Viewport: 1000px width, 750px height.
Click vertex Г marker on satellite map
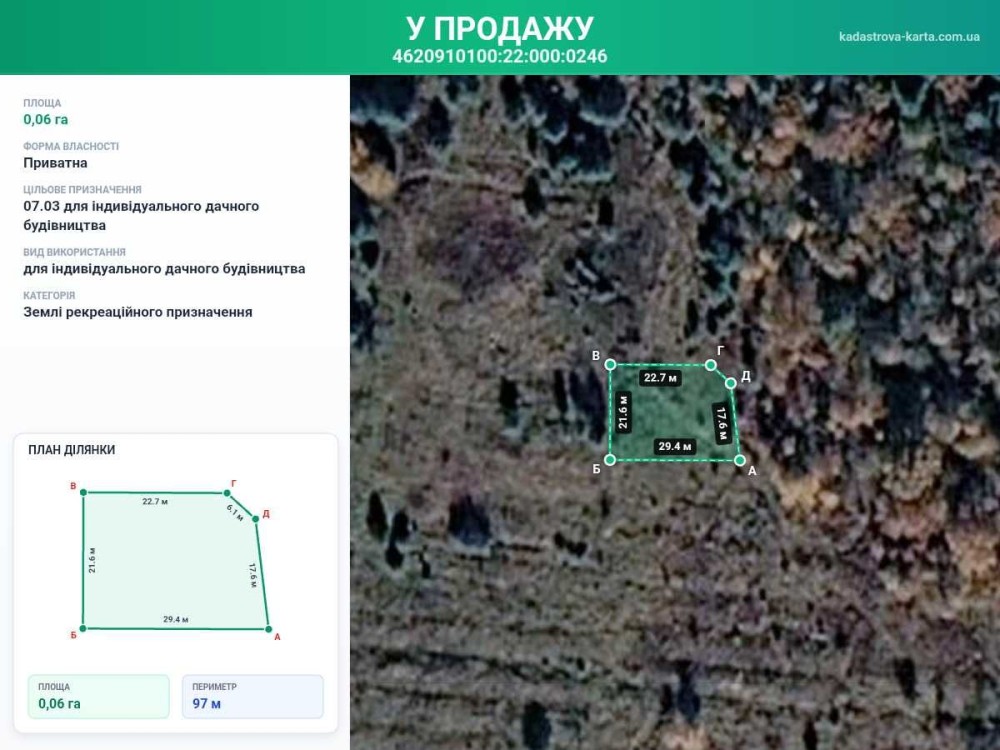tap(710, 365)
